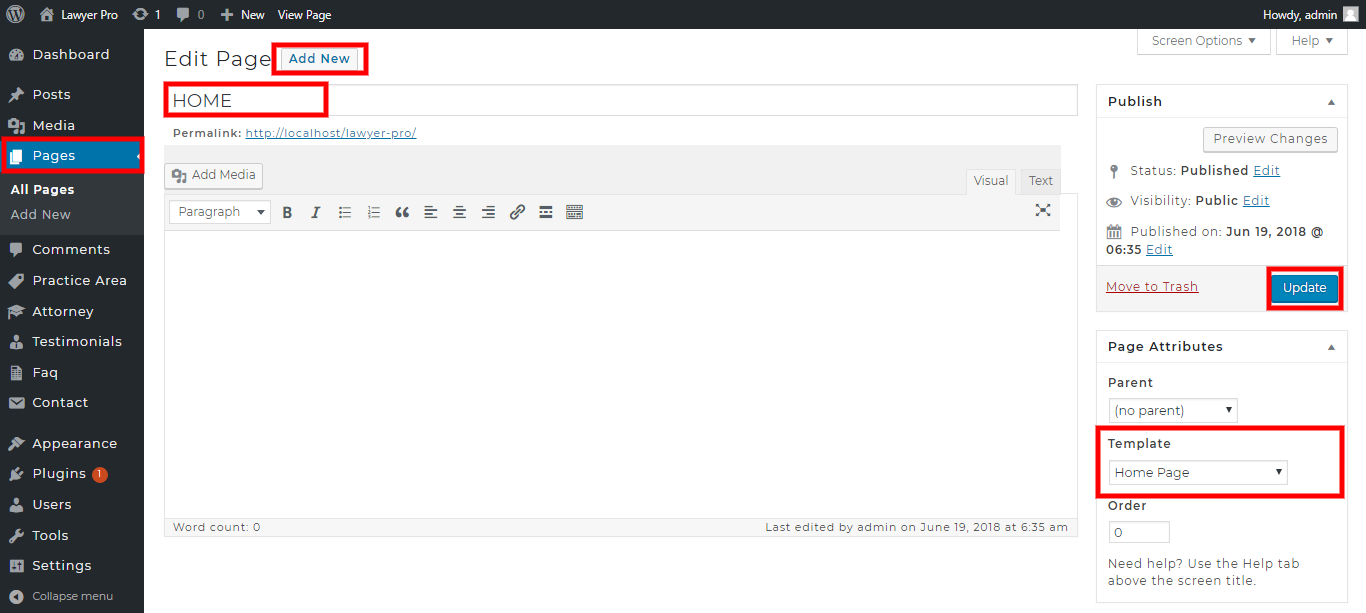Click the blue Update button
Screen dimensions: 1366x613
[x=1304, y=288]
